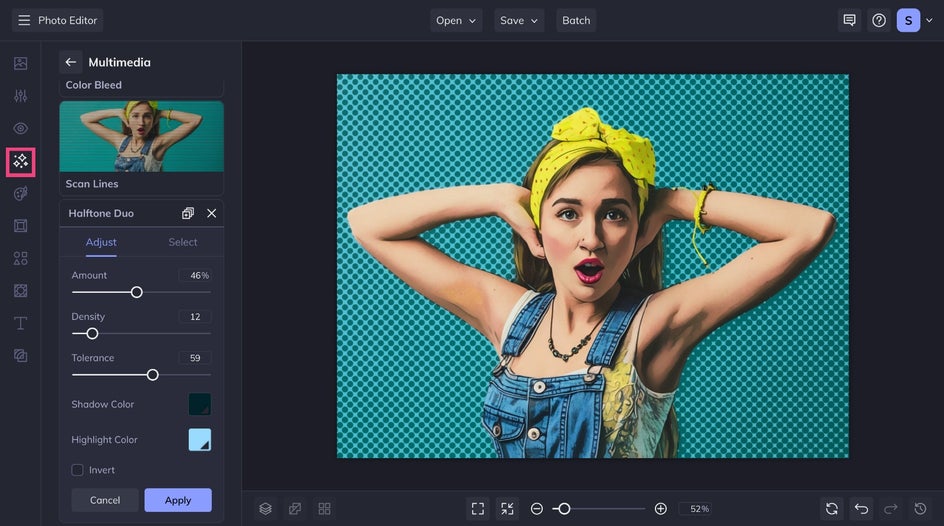Click the undo arrow icon
Viewport: 944px width, 526px height.
[x=861, y=509]
